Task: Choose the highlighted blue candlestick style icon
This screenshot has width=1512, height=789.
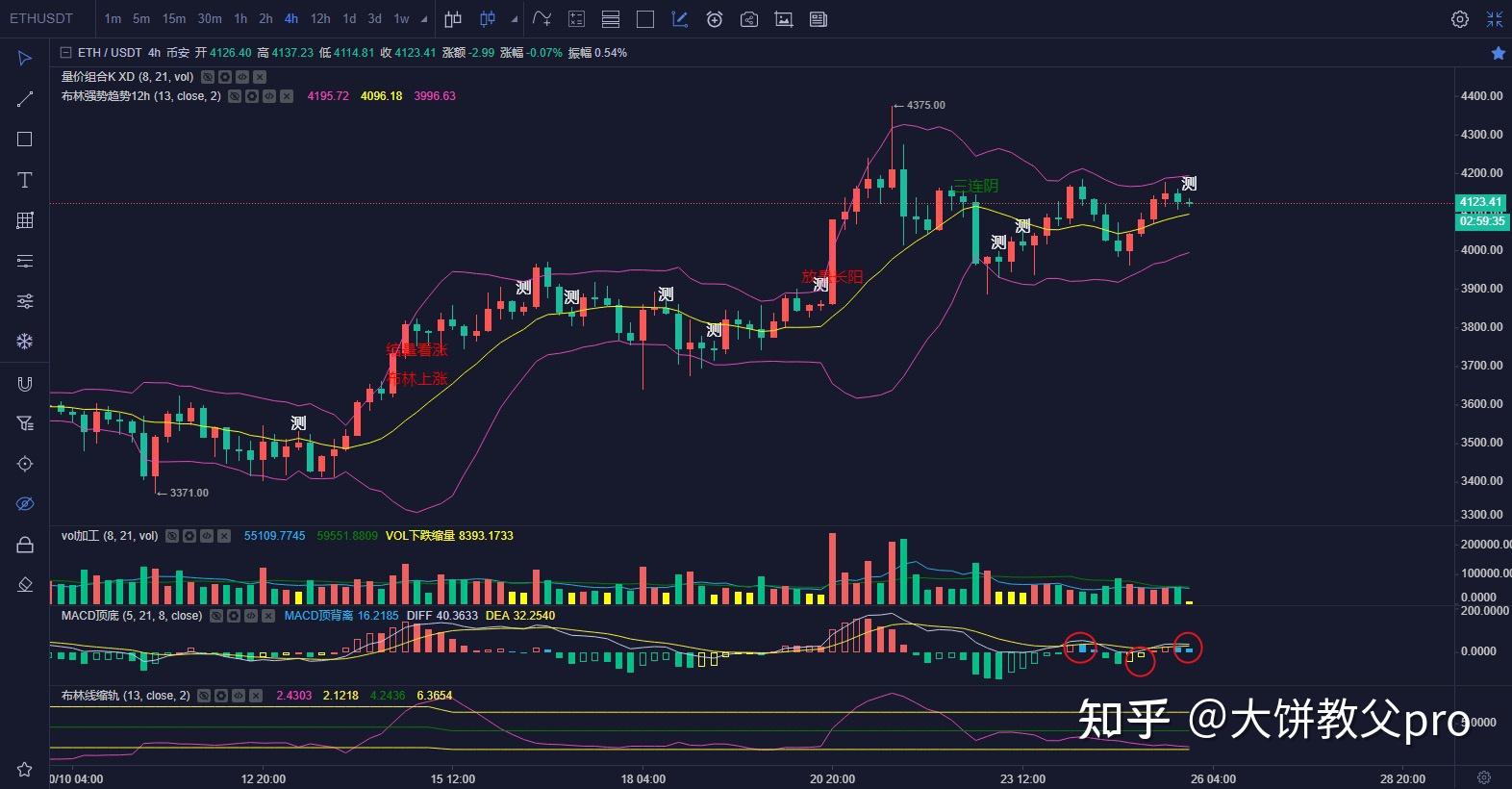Action: click(x=488, y=19)
